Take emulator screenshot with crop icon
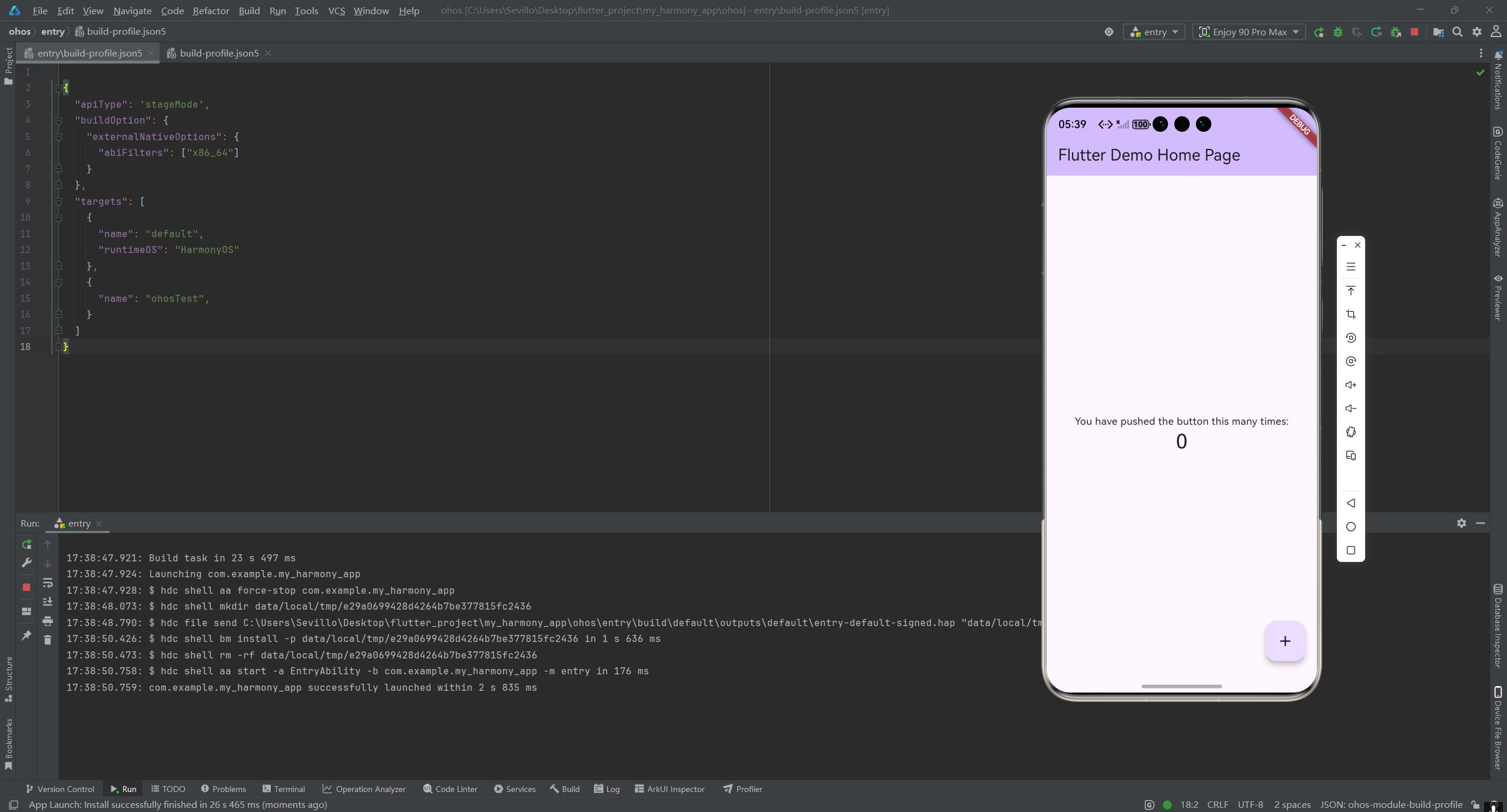Image resolution: width=1507 pixels, height=812 pixels. (1350, 314)
